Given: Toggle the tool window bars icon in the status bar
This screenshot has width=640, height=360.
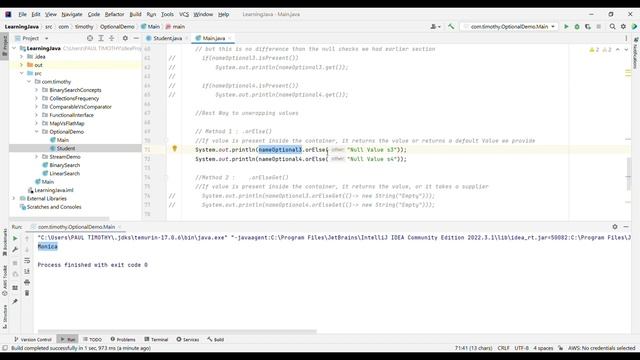Looking at the screenshot, I should click(5, 348).
